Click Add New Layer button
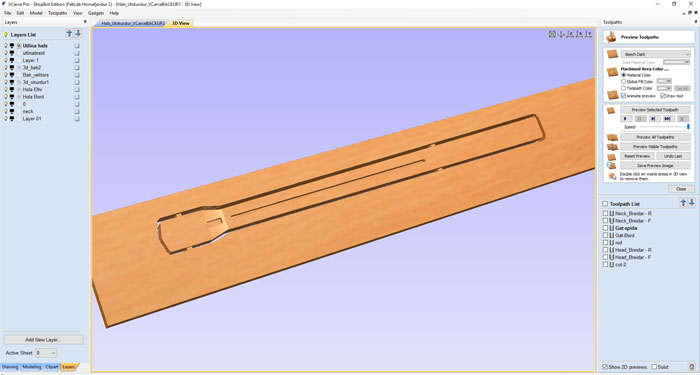Screen dimensions: 700x375 tap(43, 340)
